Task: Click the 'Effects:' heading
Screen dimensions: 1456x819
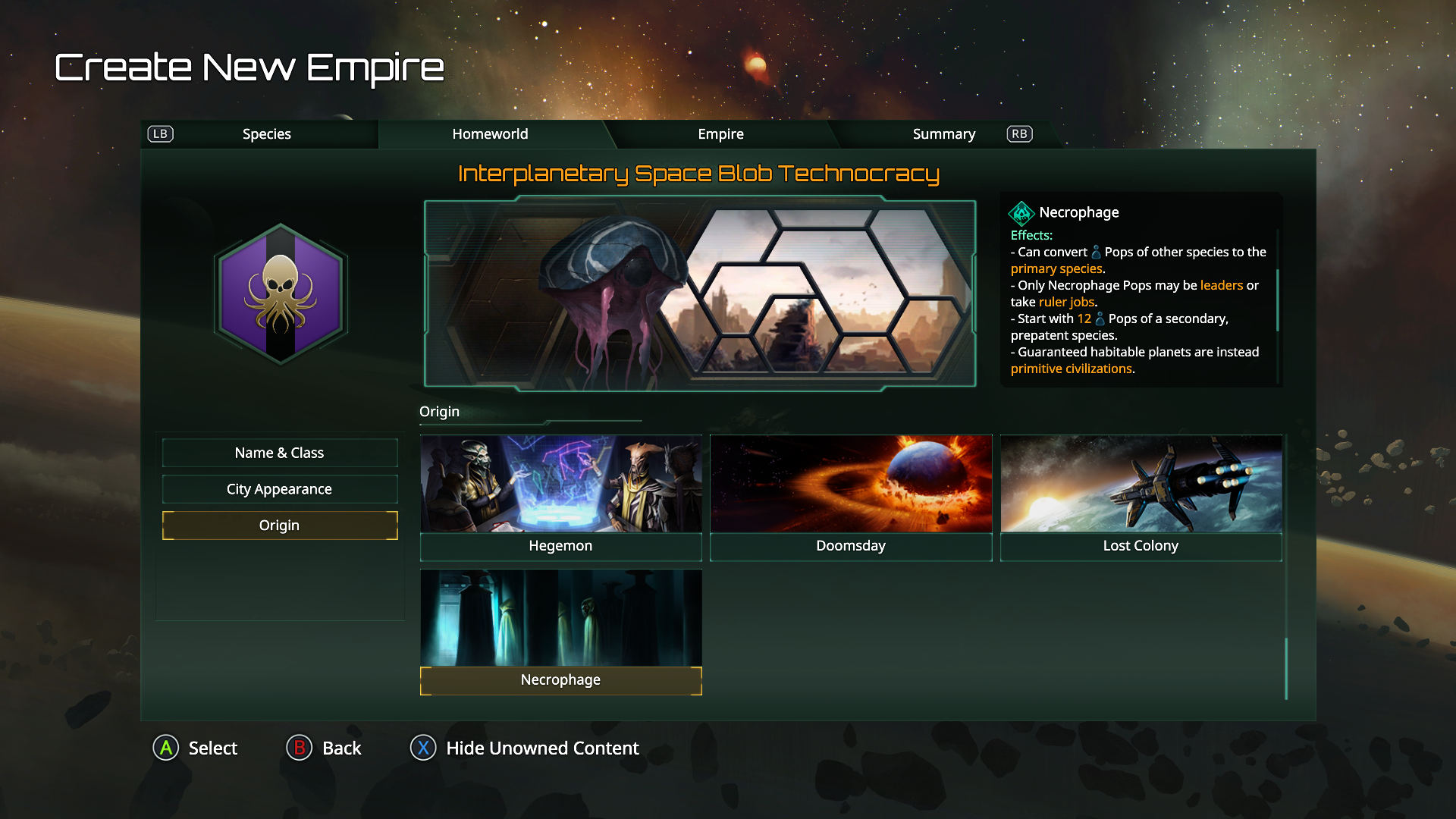Action: click(1031, 235)
